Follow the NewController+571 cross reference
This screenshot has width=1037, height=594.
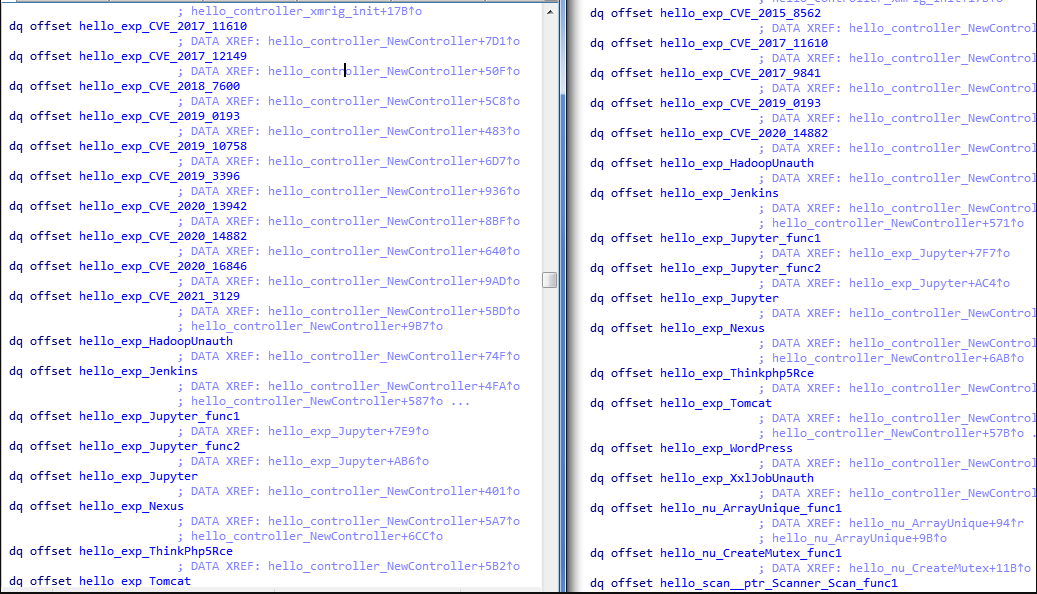point(898,223)
